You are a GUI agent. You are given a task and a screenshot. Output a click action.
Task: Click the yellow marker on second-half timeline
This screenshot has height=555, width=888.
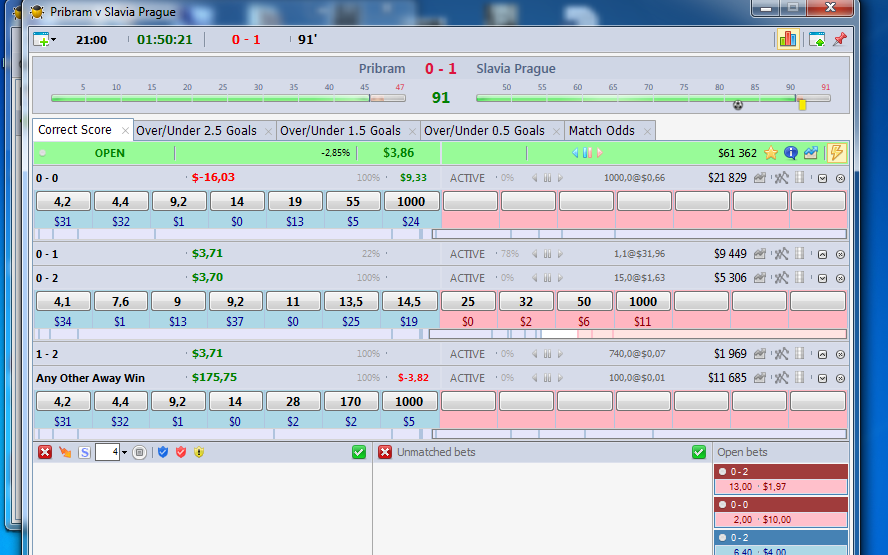[x=802, y=104]
